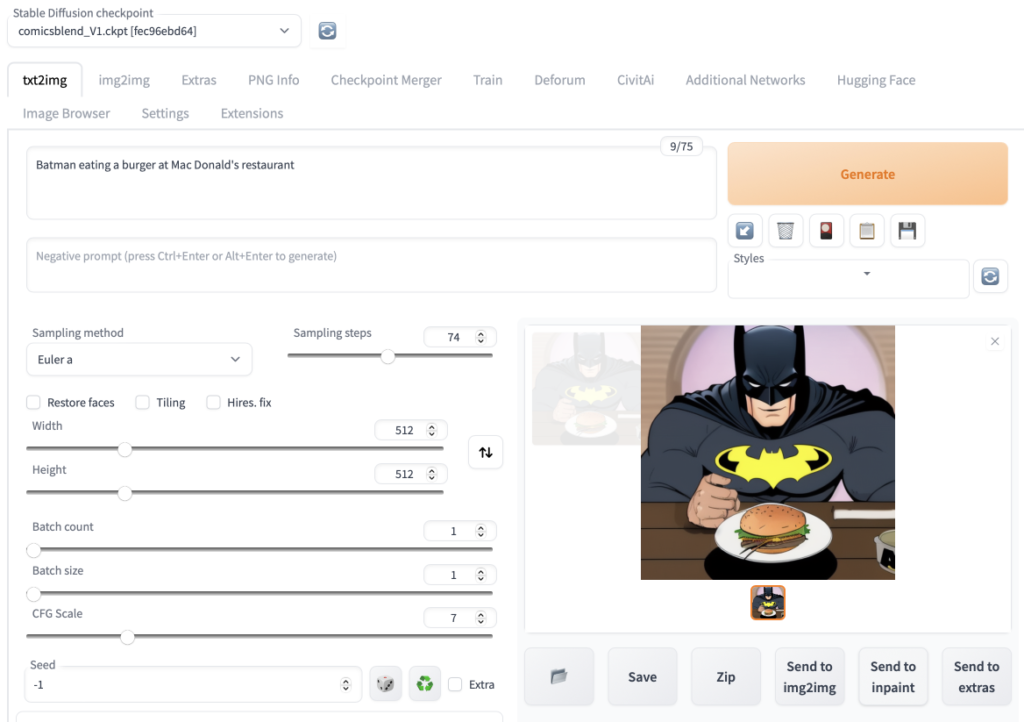Clear the prompt with trash icon

point(785,230)
